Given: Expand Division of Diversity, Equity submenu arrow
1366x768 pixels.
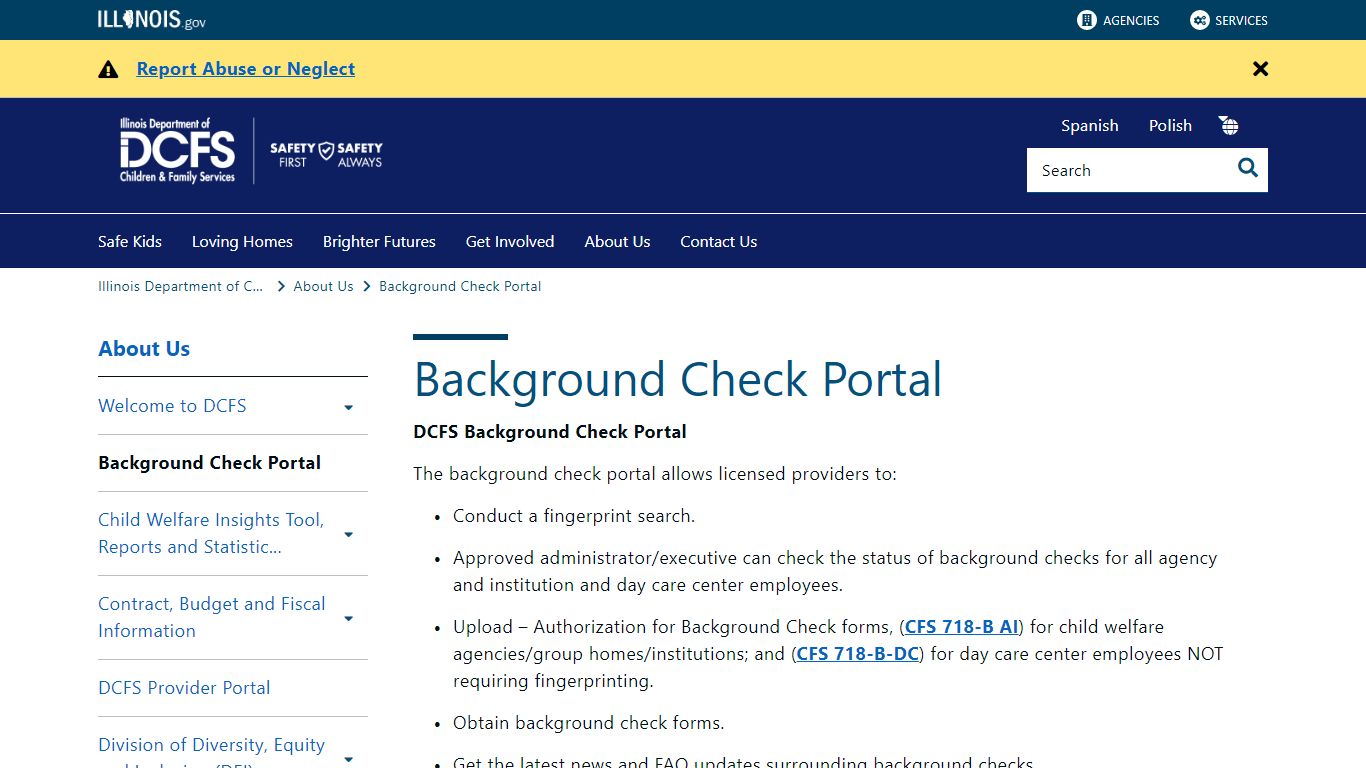Looking at the screenshot, I should (348, 759).
